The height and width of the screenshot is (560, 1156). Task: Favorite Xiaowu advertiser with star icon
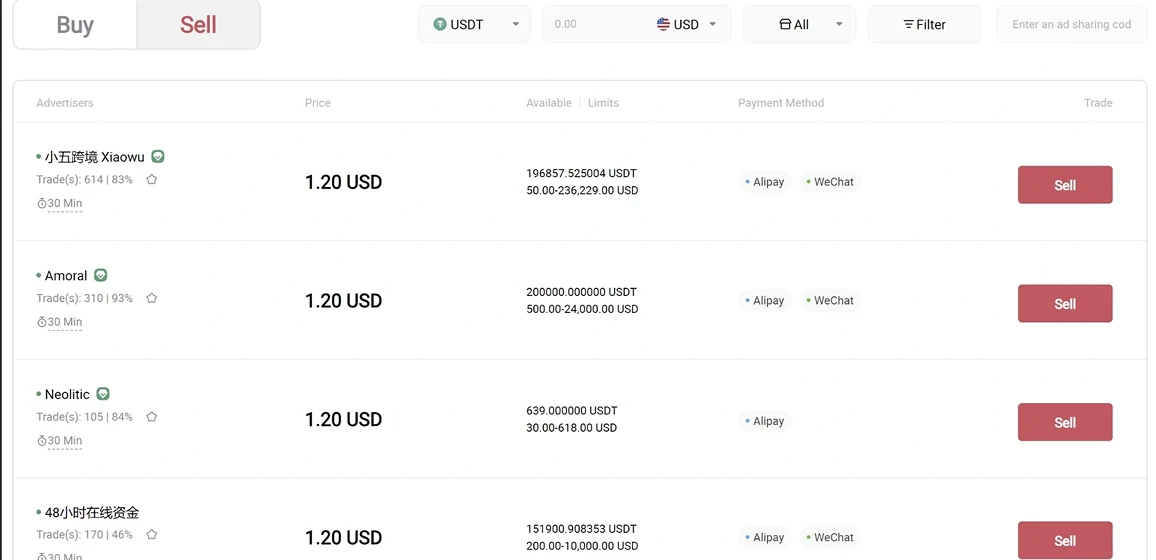151,179
